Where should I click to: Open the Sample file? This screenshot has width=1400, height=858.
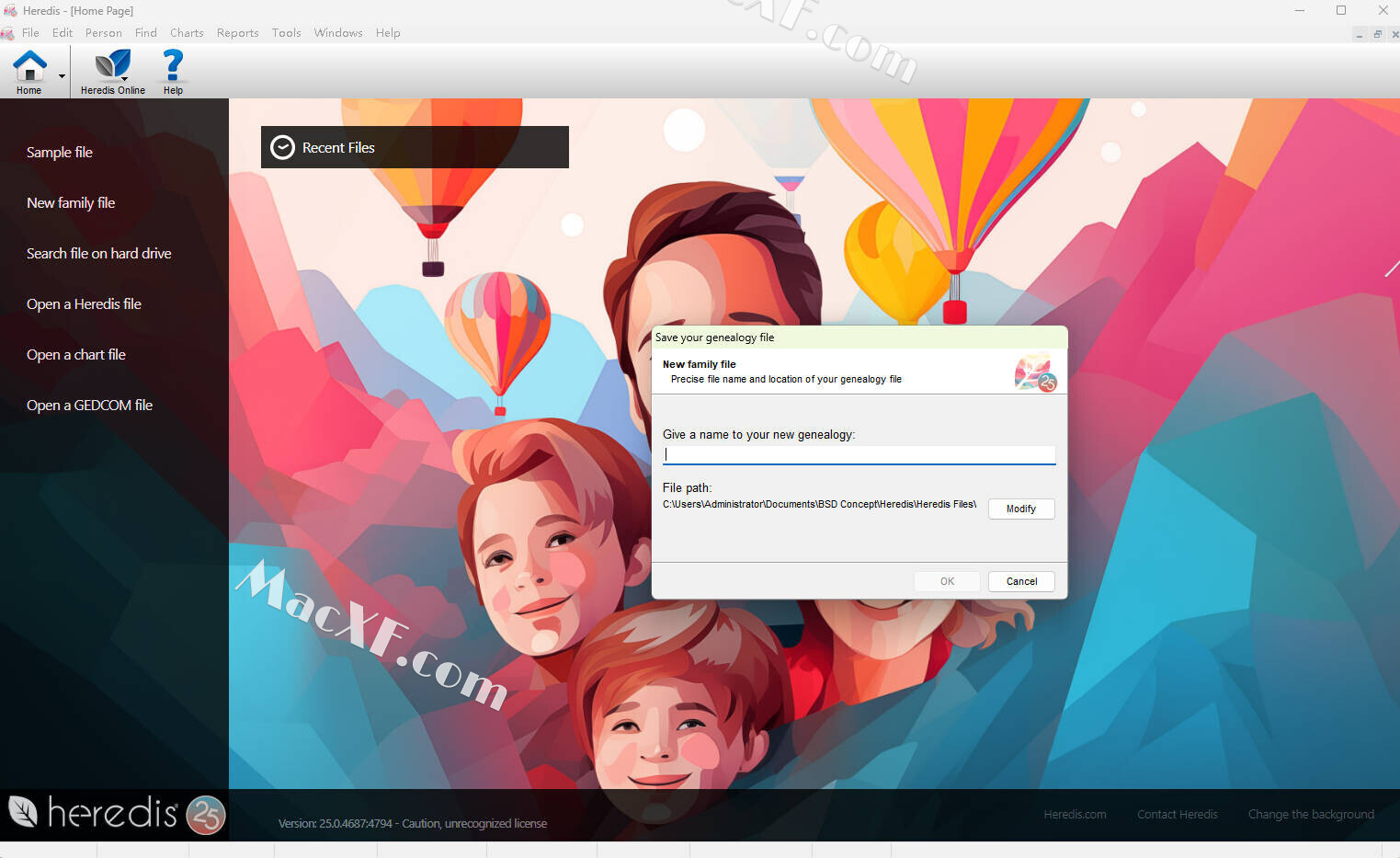[60, 153]
